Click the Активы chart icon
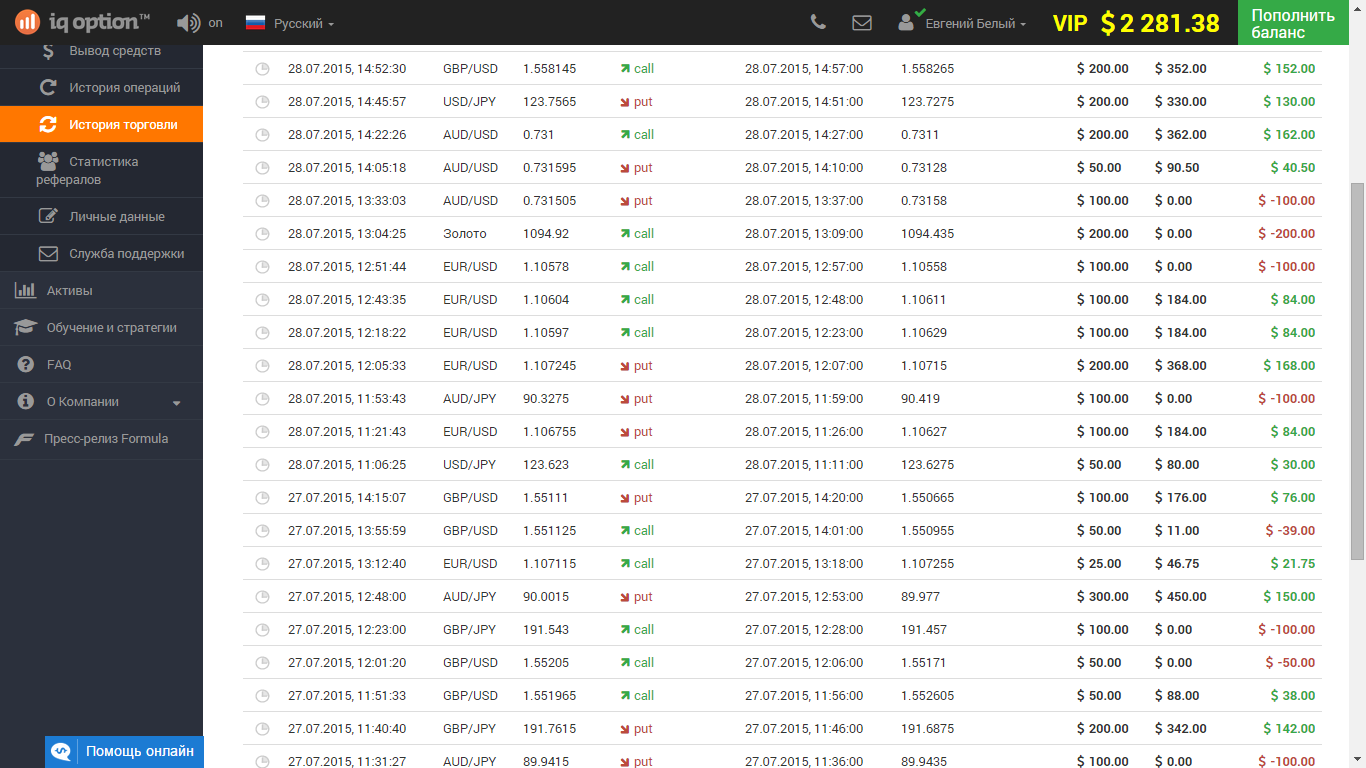The width and height of the screenshot is (1366, 768). tap(25, 291)
